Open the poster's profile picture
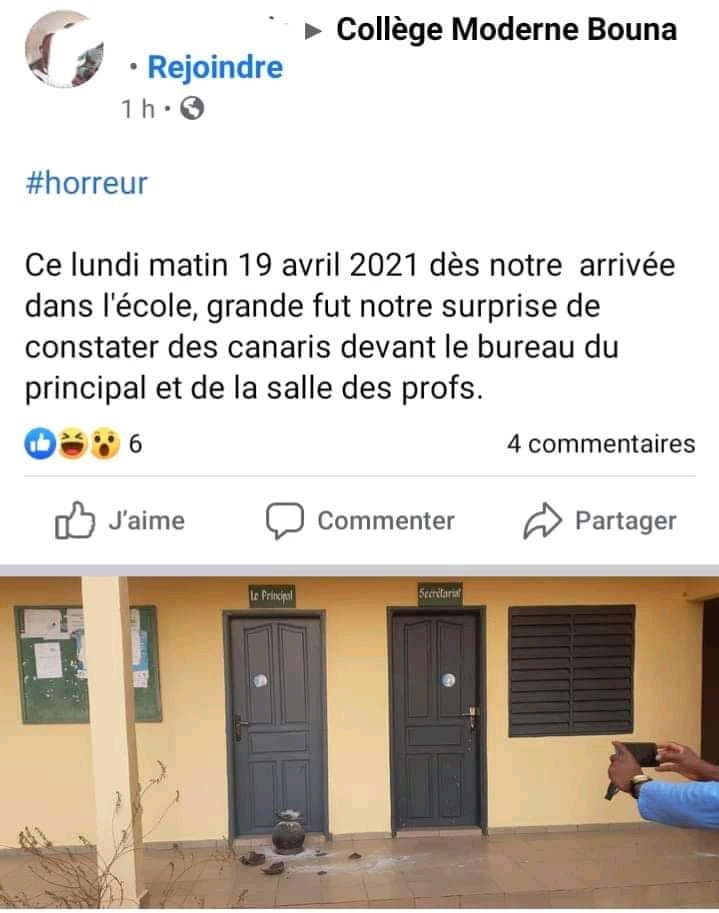Screen dimensions: 719x913 point(65,49)
